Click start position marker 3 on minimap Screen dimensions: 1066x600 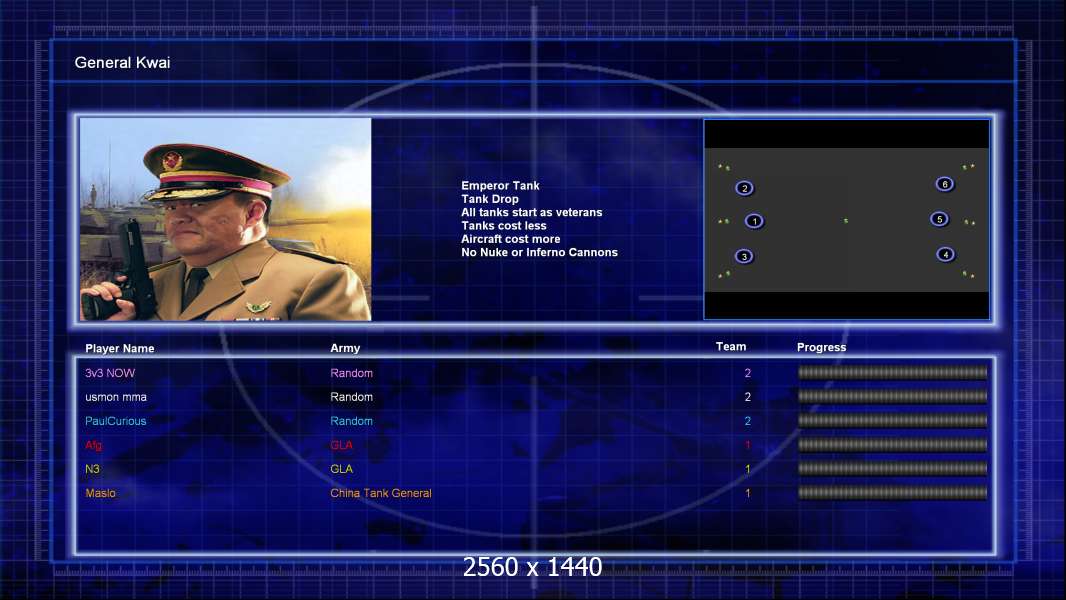click(x=744, y=256)
